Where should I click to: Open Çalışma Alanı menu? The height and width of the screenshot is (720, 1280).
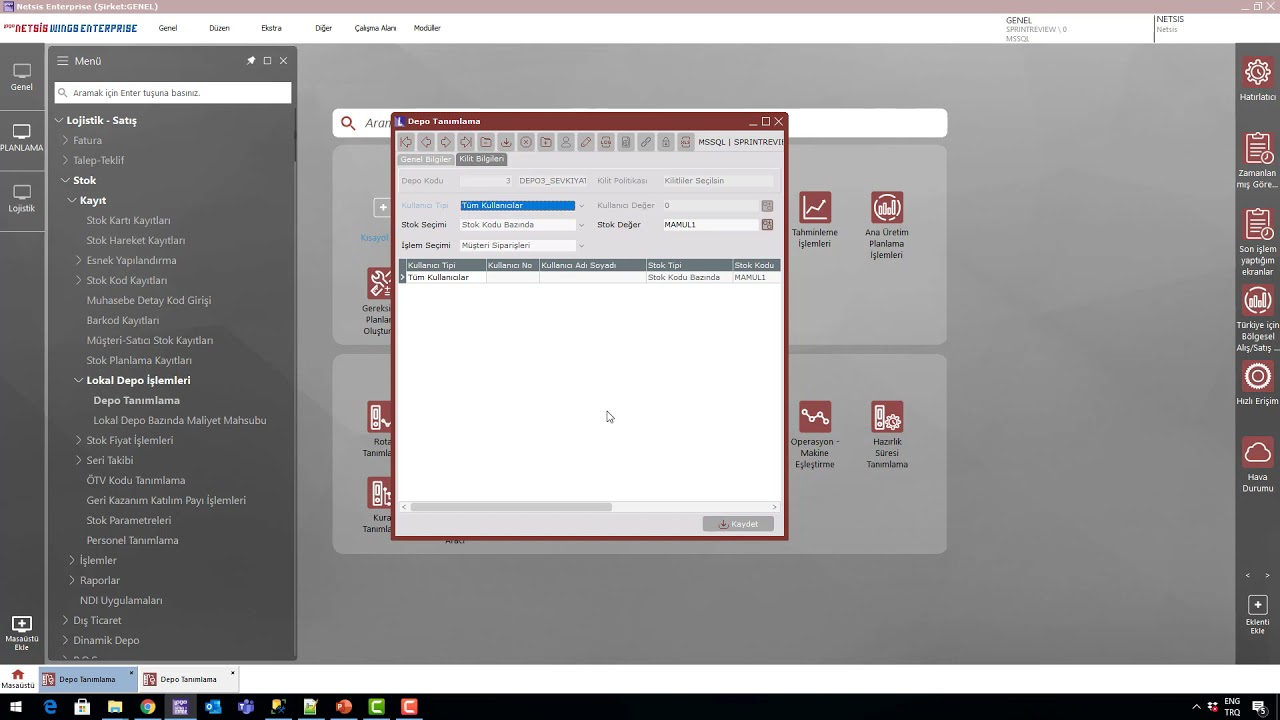[x=375, y=28]
